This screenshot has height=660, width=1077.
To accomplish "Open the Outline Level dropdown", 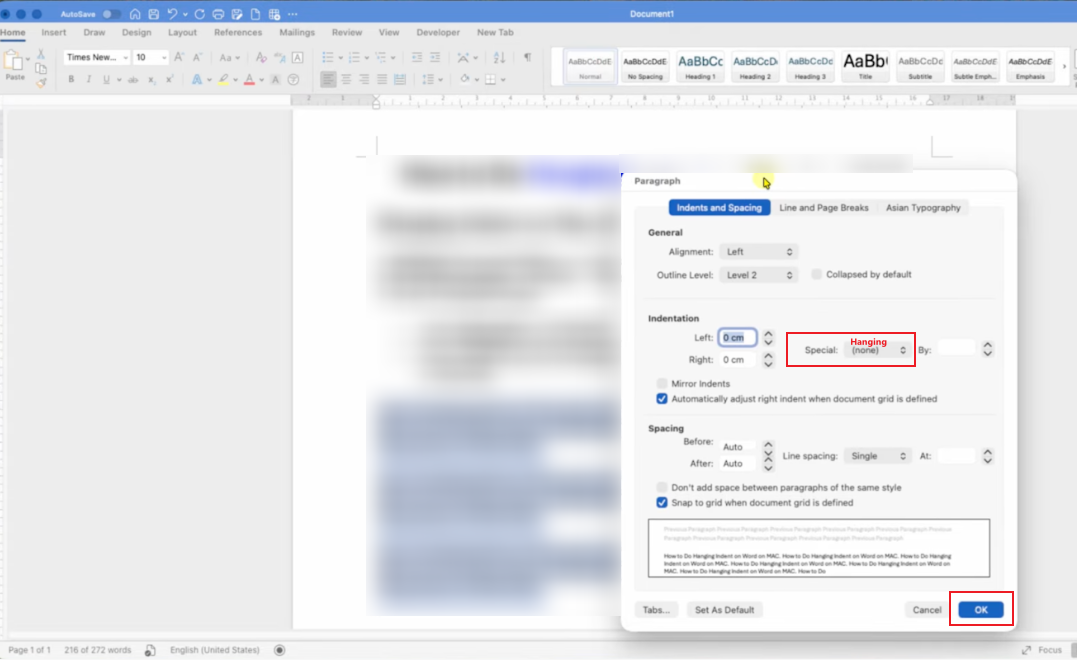I will point(758,274).
